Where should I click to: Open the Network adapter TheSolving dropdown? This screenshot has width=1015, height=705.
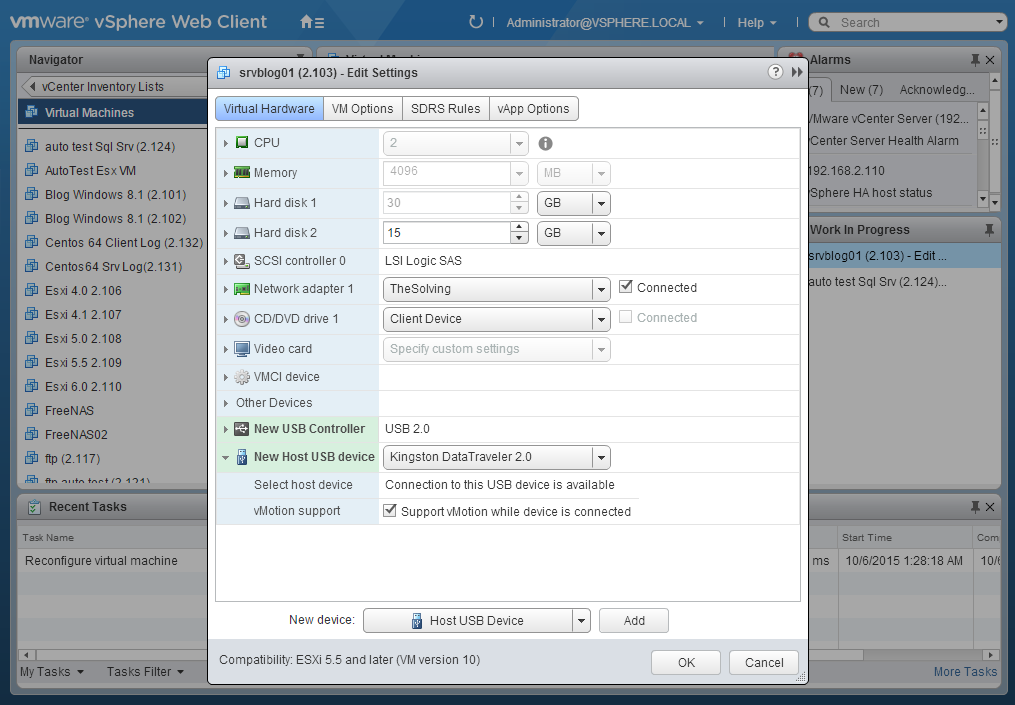pyautogui.click(x=496, y=289)
